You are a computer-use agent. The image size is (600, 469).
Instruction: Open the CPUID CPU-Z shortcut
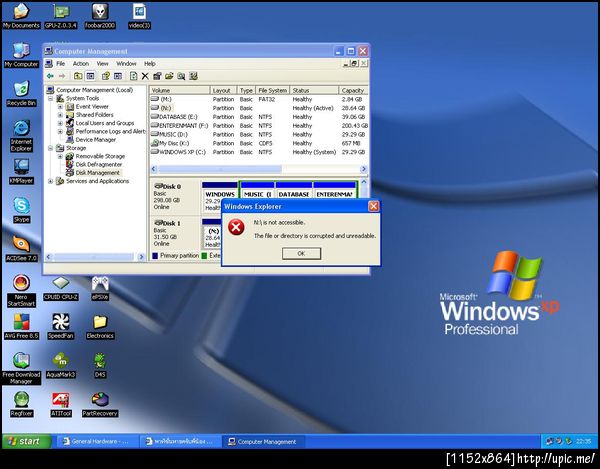click(61, 288)
